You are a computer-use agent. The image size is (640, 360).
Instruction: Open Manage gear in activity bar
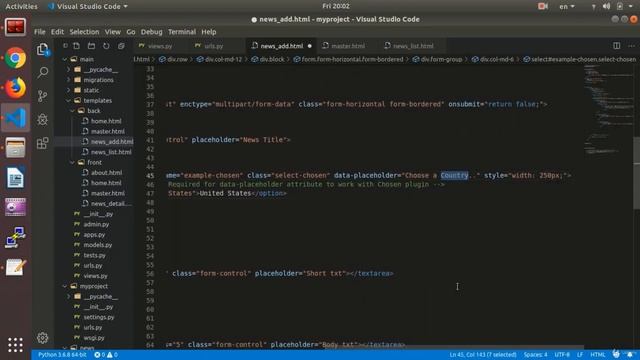click(42, 338)
